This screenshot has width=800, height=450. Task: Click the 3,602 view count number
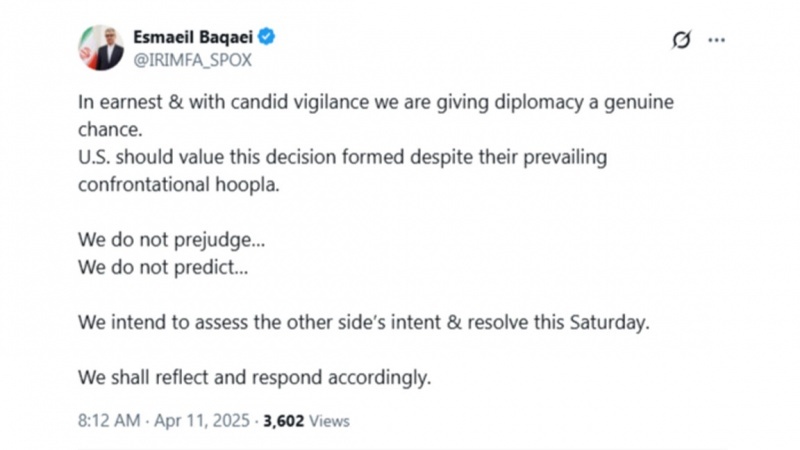point(284,421)
